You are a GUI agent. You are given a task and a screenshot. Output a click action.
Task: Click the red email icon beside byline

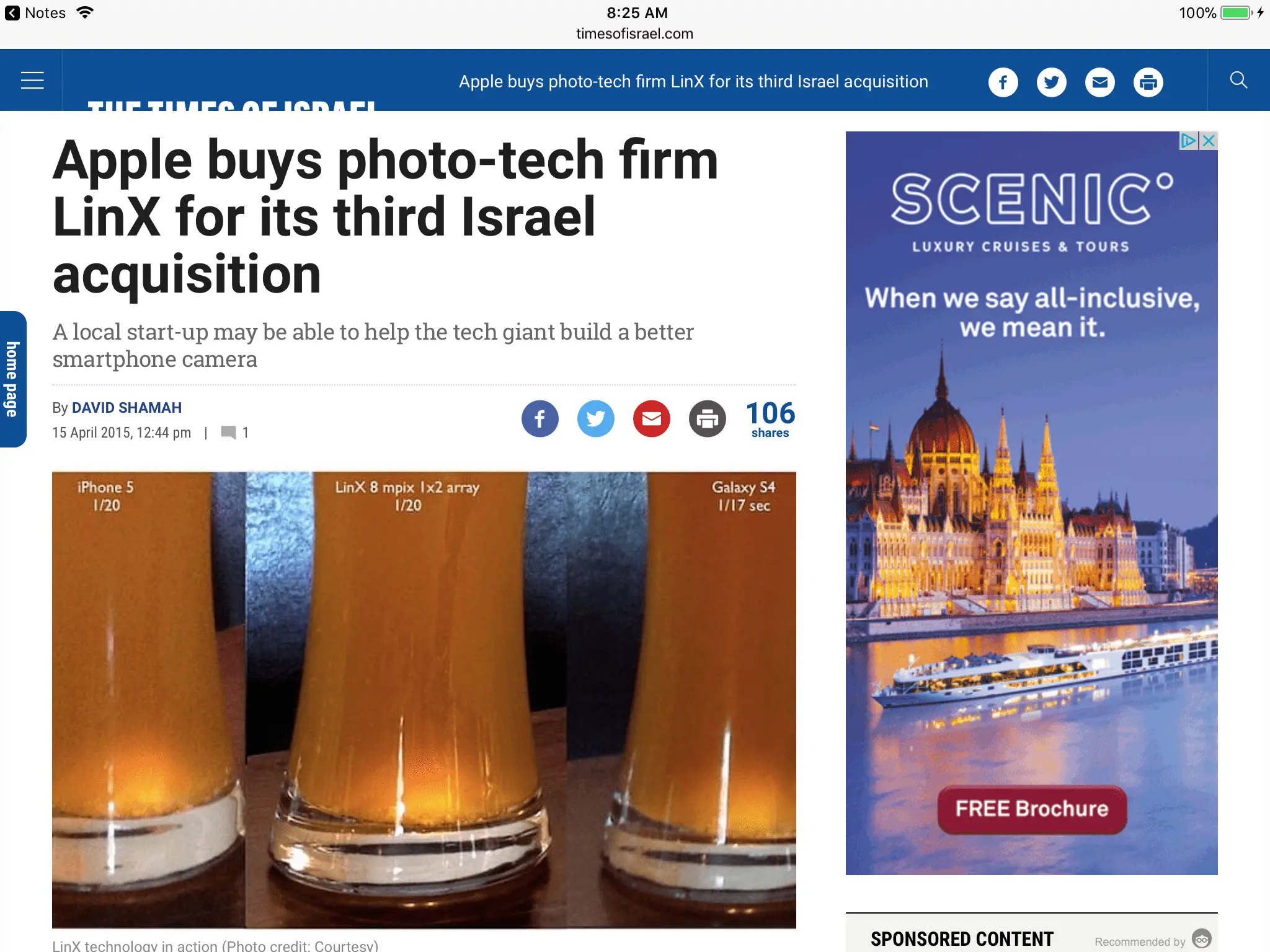(x=651, y=419)
